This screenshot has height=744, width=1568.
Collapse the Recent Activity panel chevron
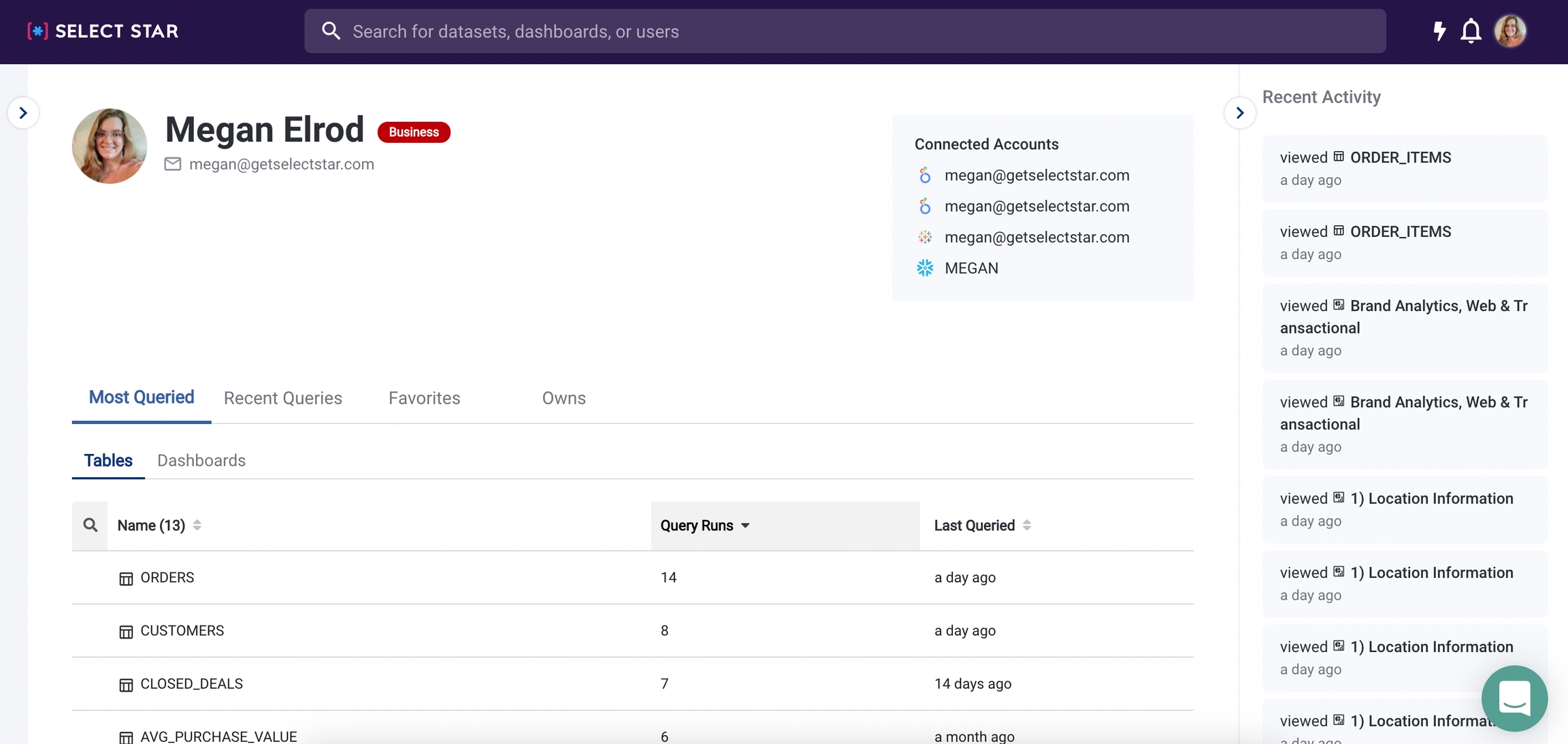tap(1239, 113)
